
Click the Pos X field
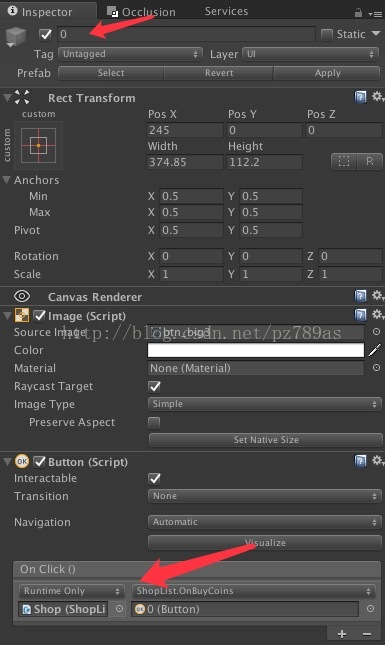click(x=185, y=130)
